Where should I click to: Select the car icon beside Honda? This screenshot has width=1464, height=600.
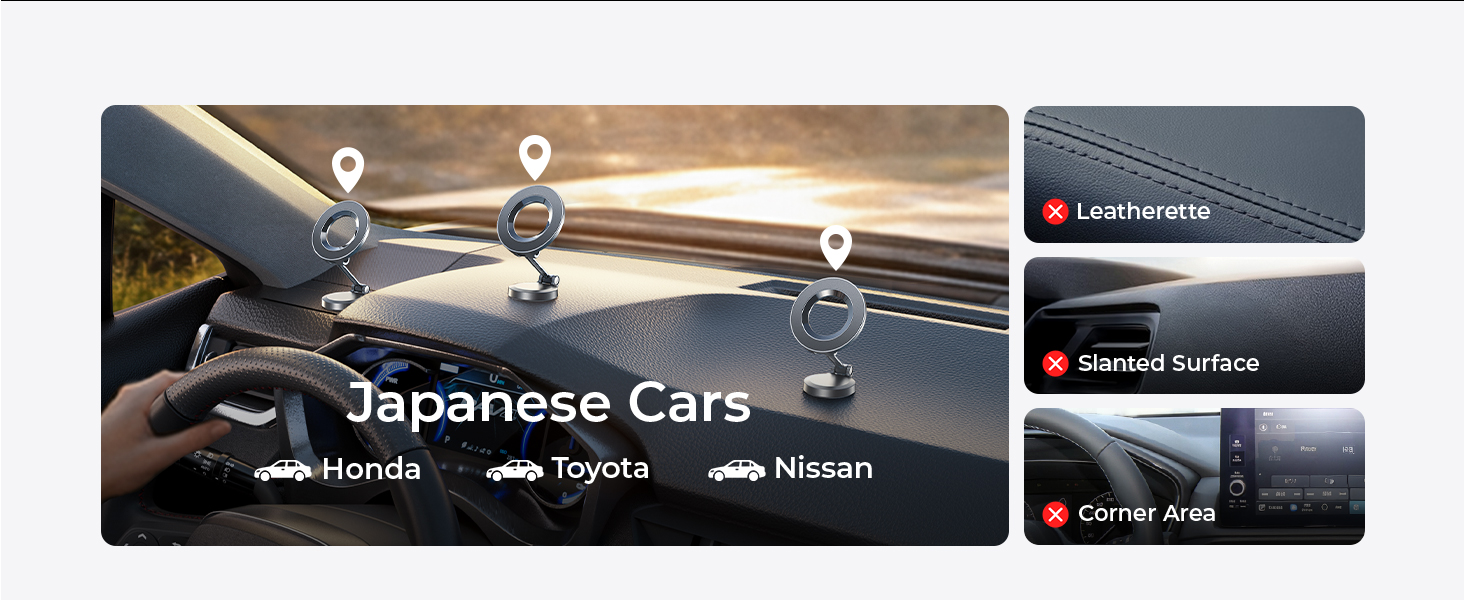tap(283, 469)
